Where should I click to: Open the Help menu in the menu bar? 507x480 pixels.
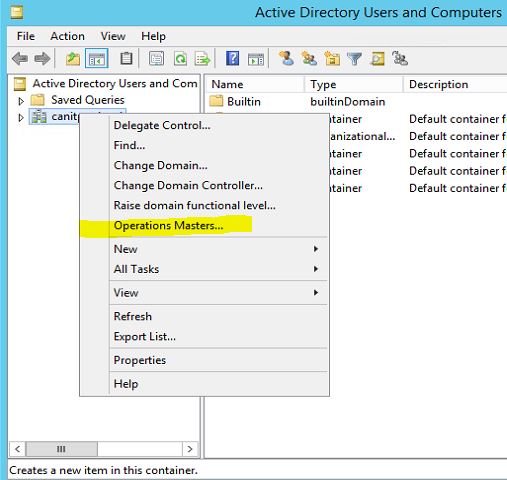click(x=153, y=36)
